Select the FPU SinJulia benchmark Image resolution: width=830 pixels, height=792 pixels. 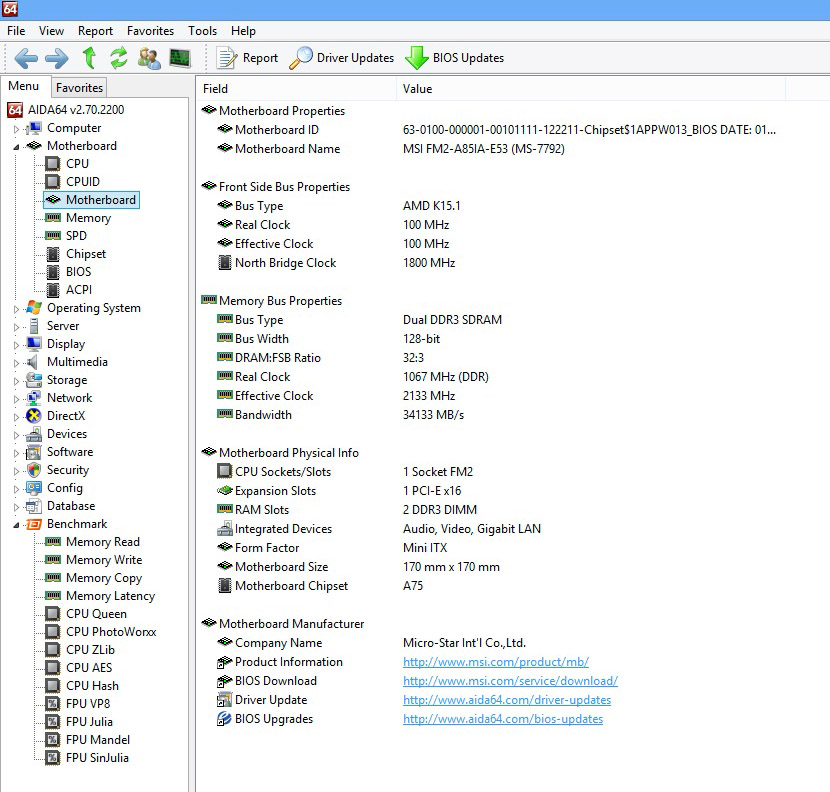pyautogui.click(x=87, y=758)
